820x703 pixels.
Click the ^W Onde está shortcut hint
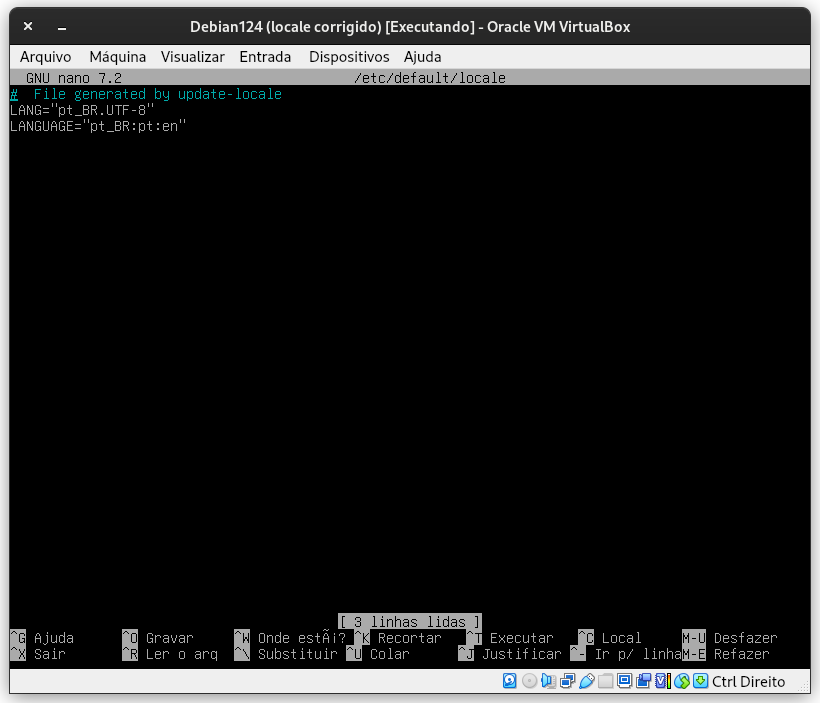coord(290,638)
